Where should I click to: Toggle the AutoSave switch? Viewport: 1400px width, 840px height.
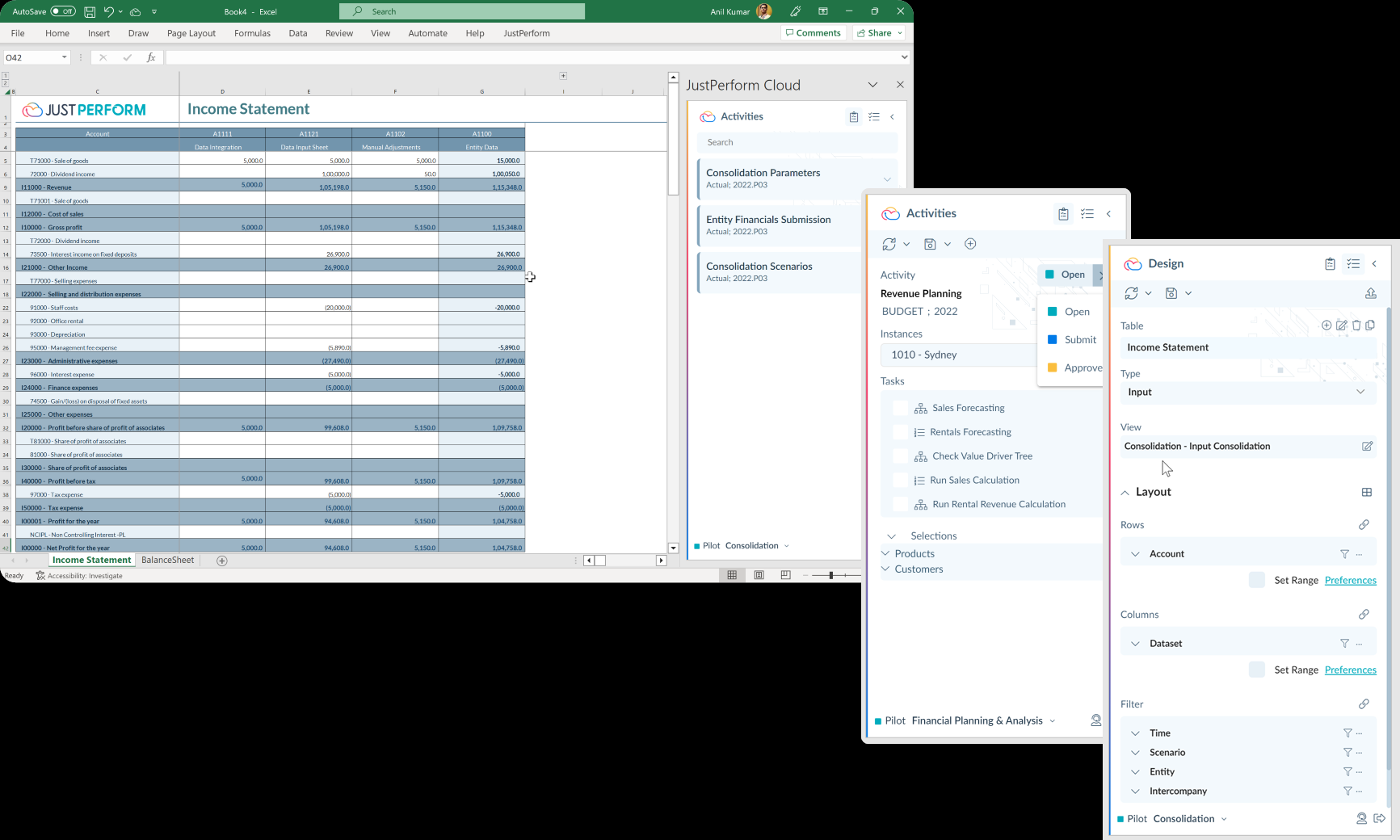tap(63, 11)
